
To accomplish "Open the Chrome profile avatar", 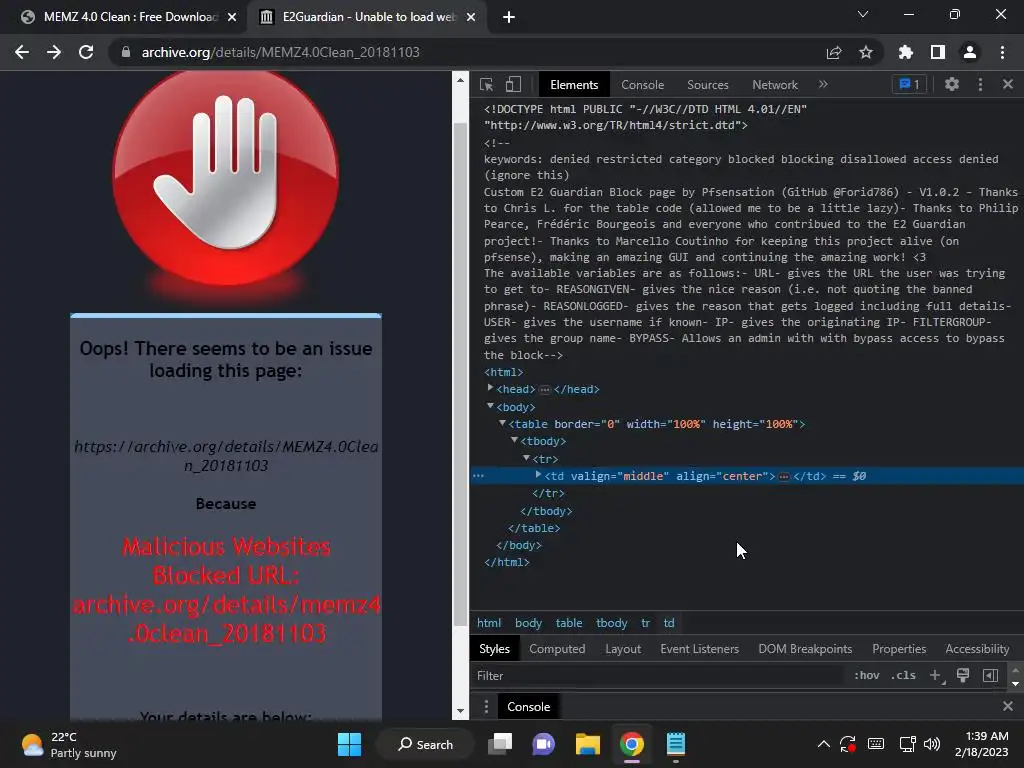I will (x=970, y=52).
